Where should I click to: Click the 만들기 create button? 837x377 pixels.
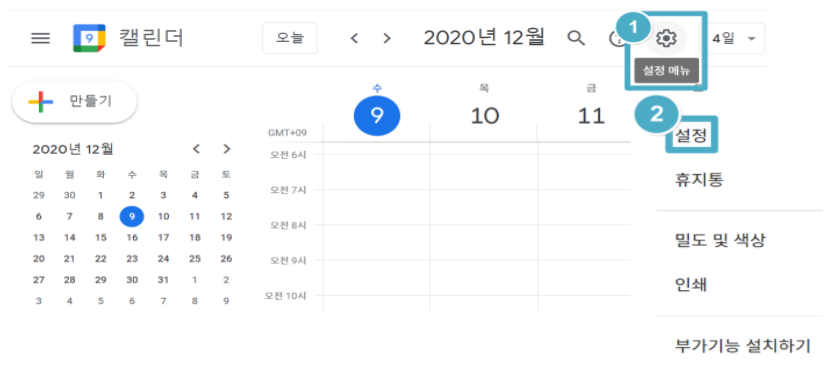click(75, 101)
